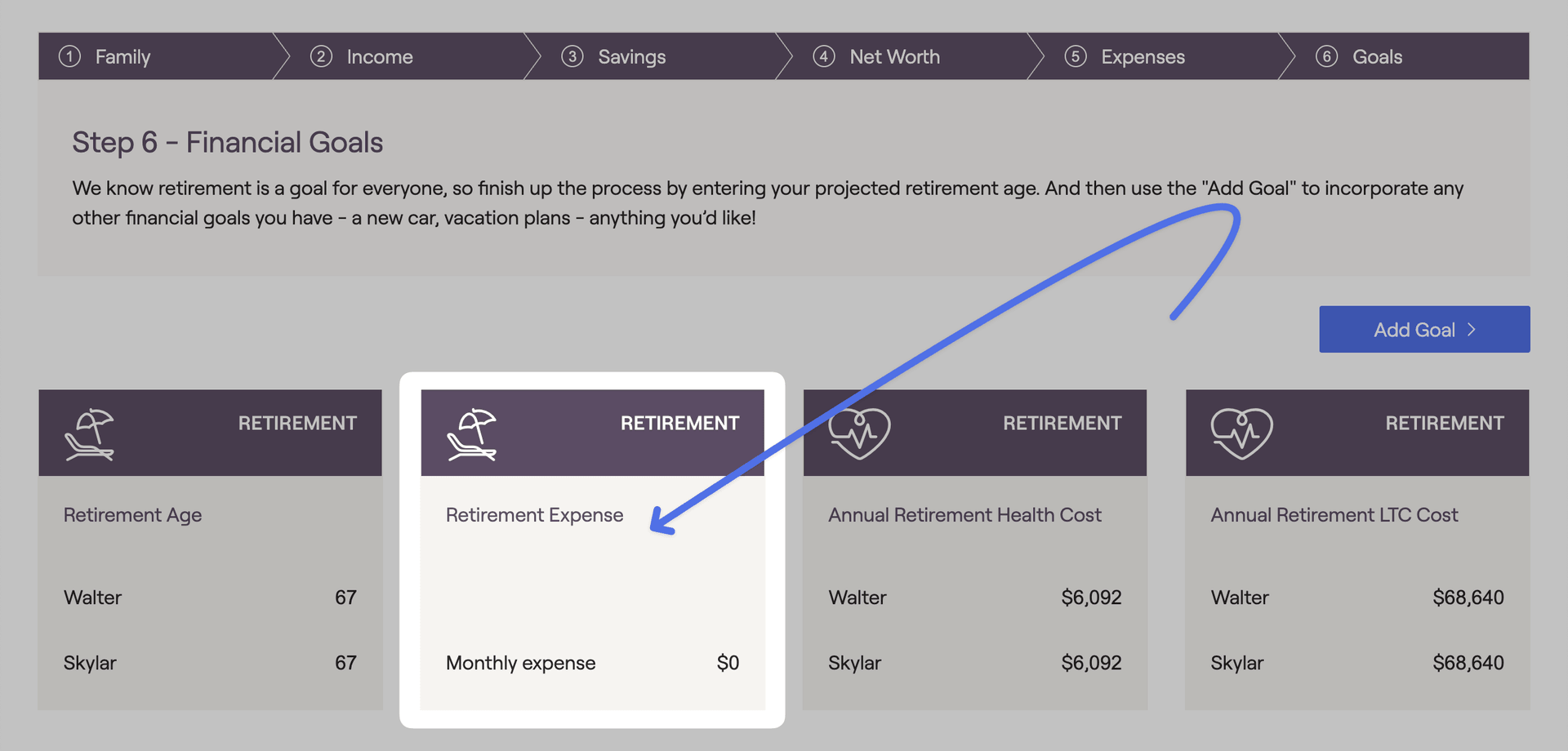Click the heartbeat icon on Health Cost card

click(x=859, y=433)
